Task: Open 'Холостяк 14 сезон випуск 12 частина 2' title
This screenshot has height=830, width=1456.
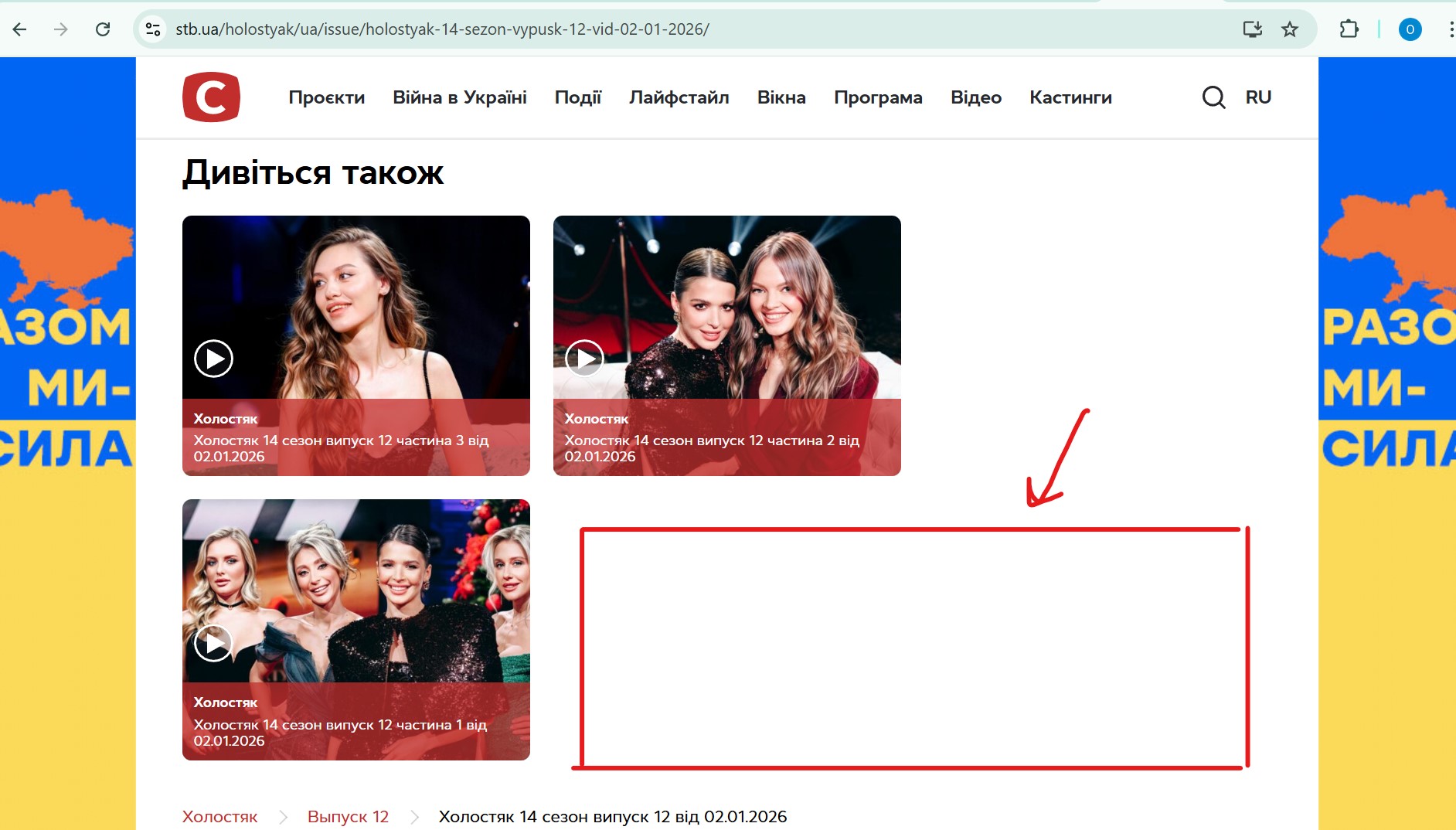Action: 712,448
